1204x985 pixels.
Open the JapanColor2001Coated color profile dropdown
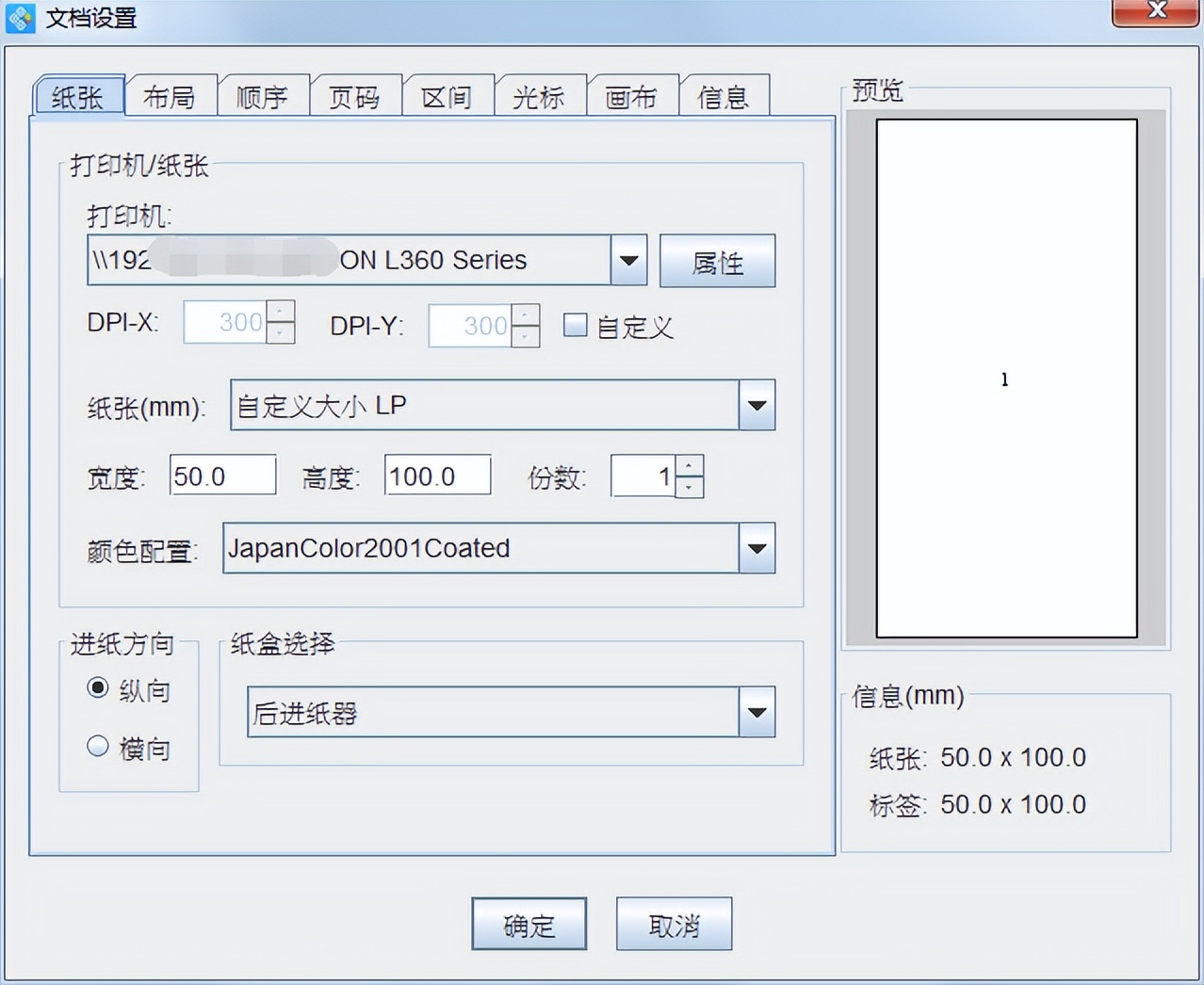point(757,548)
